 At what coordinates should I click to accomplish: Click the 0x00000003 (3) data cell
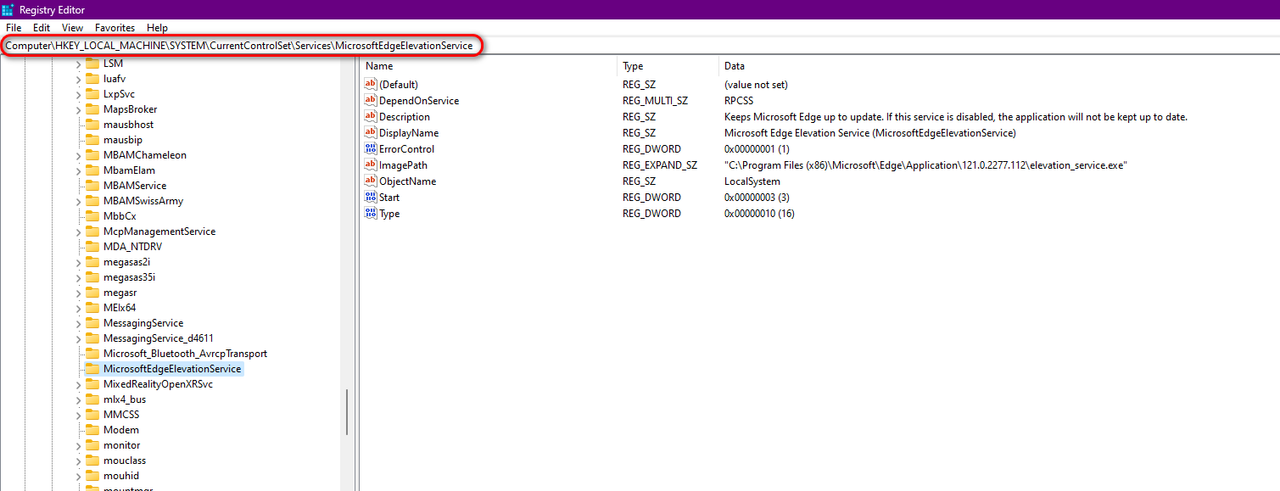[x=759, y=197]
